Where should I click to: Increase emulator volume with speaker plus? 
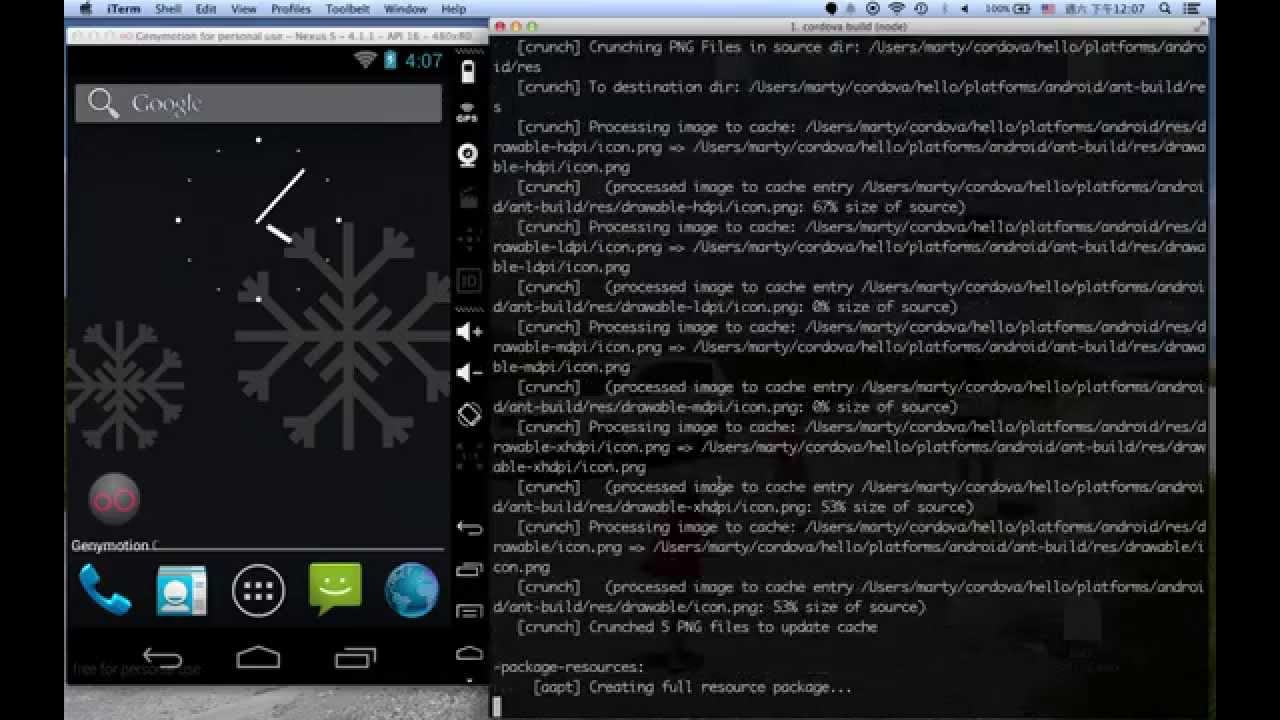pos(469,331)
